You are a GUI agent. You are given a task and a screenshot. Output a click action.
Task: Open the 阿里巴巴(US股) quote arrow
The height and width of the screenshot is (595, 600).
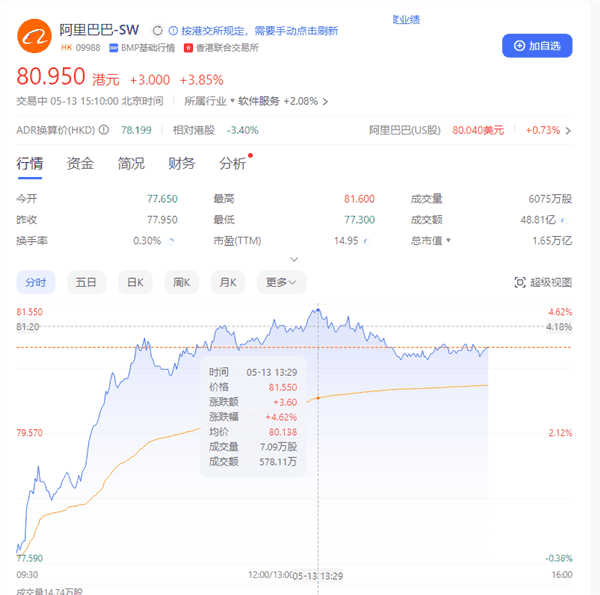click(x=568, y=131)
